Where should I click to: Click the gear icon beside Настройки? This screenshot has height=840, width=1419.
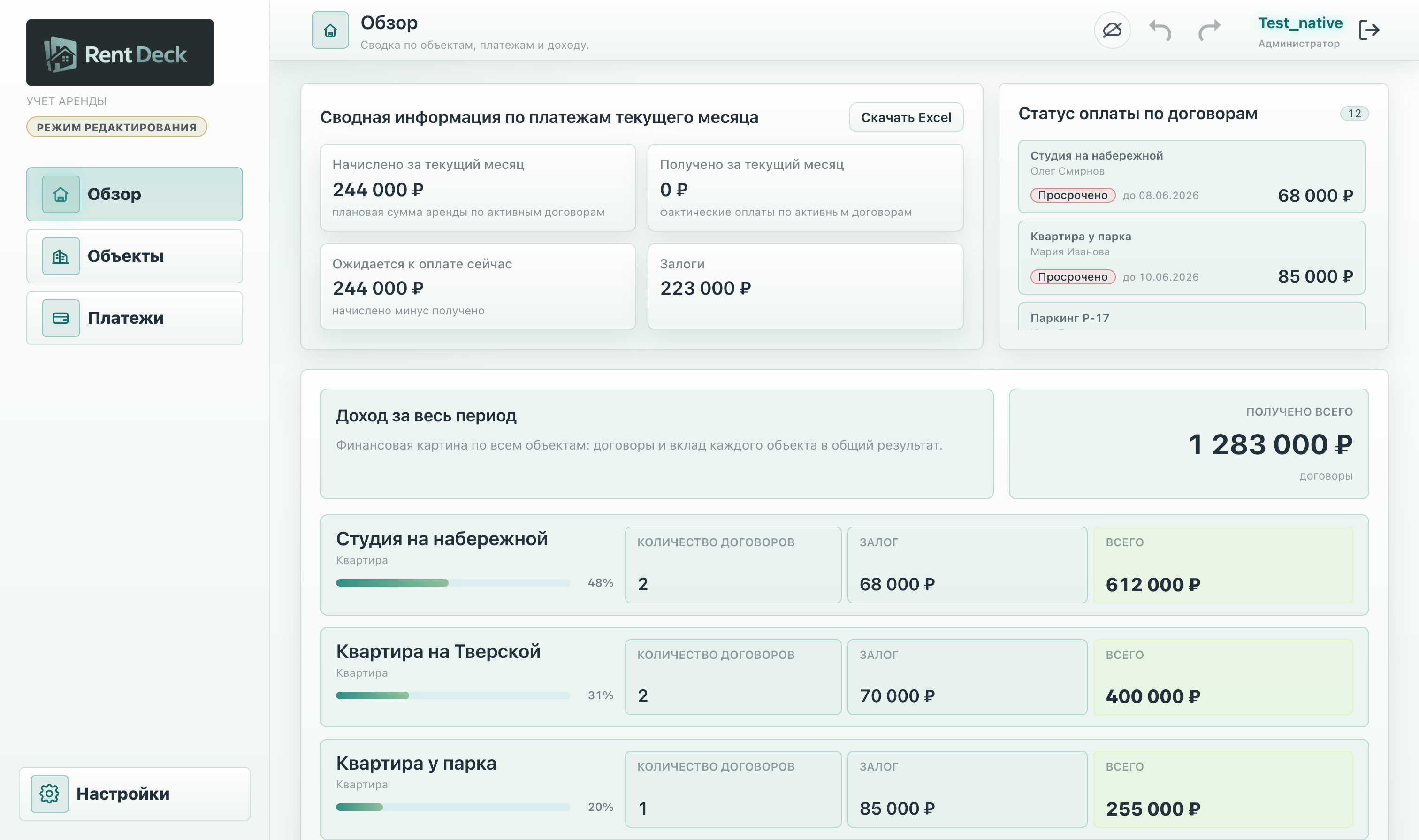click(x=49, y=794)
